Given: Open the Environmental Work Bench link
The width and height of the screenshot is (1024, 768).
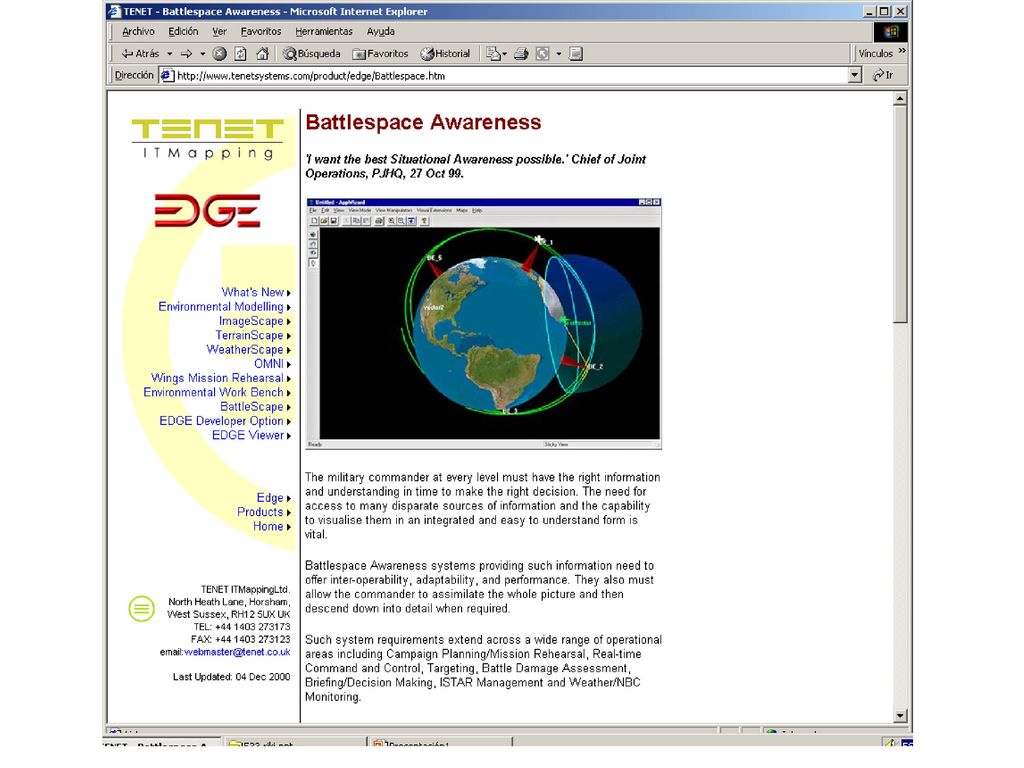Looking at the screenshot, I should click(214, 392).
